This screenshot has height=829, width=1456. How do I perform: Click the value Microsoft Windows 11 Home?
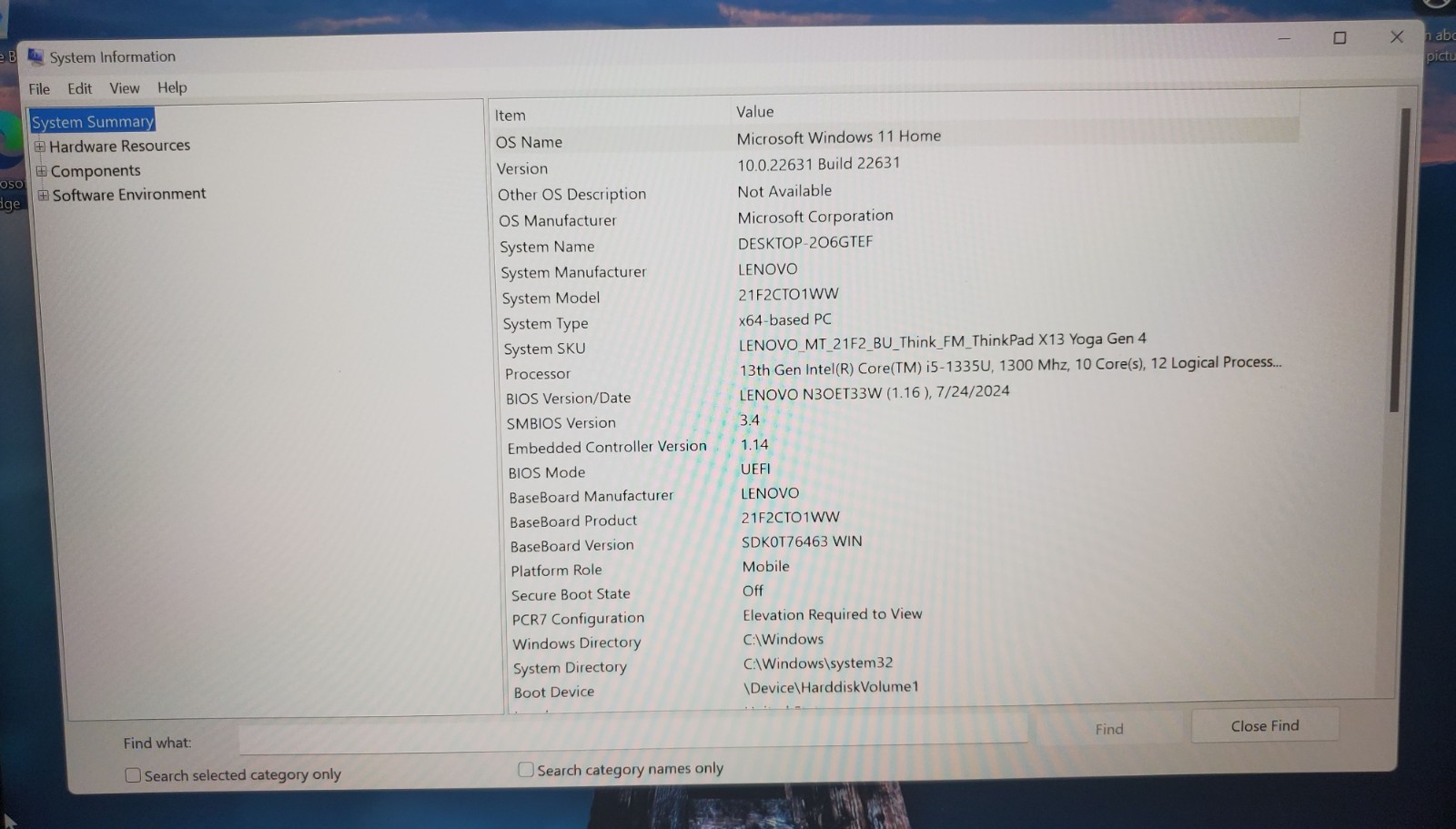(x=839, y=137)
